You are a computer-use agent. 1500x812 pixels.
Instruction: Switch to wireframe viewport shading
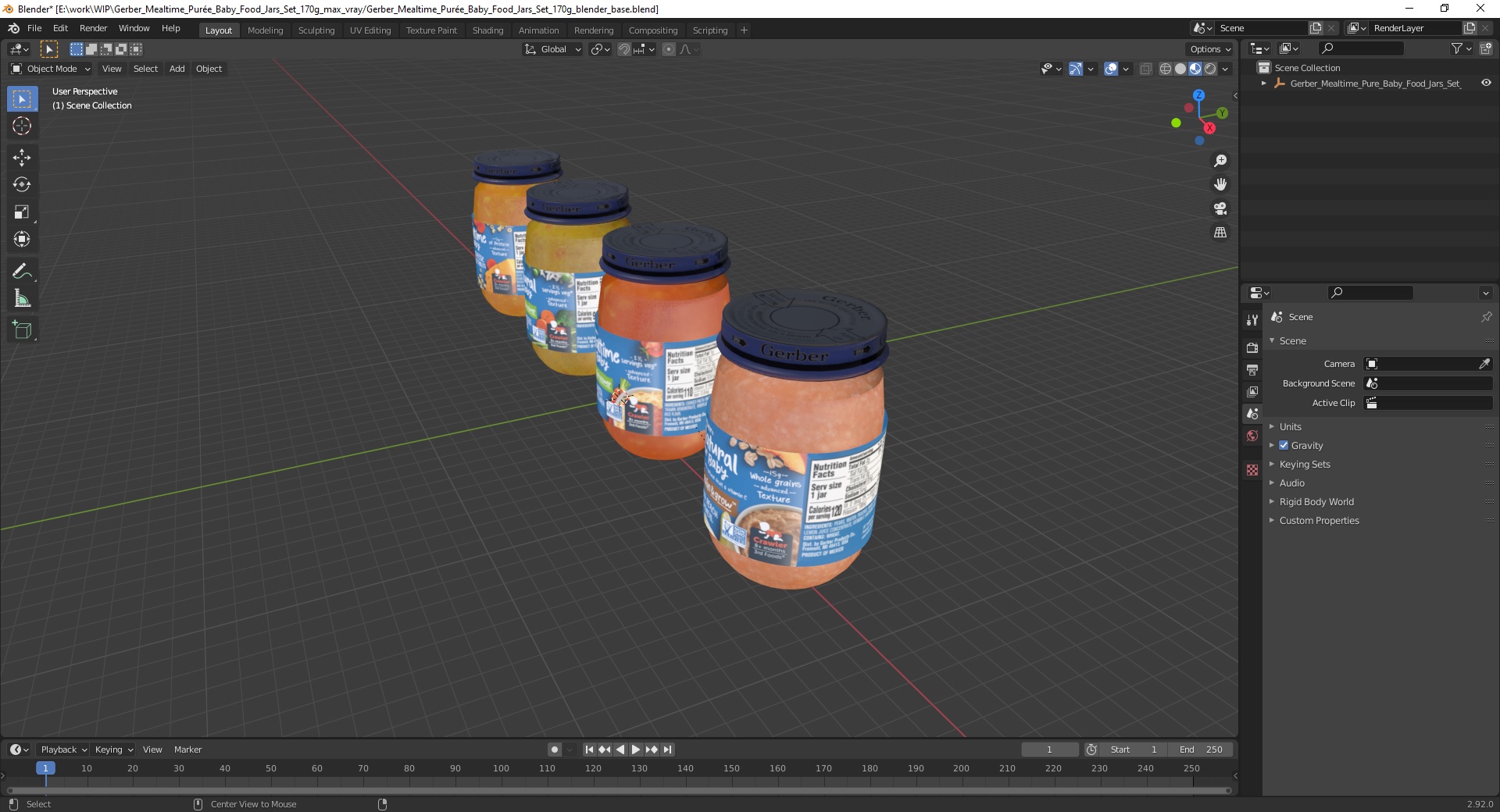(1166, 69)
